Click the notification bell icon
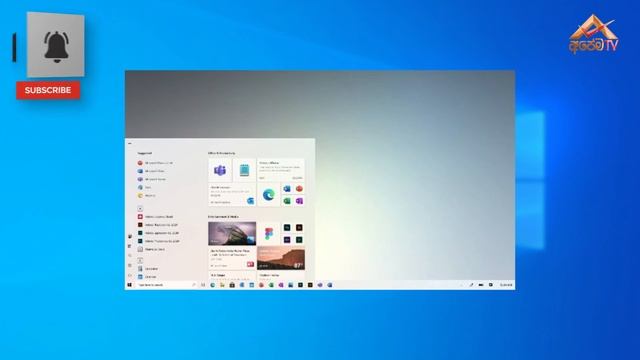The width and height of the screenshot is (640, 360). [x=56, y=47]
